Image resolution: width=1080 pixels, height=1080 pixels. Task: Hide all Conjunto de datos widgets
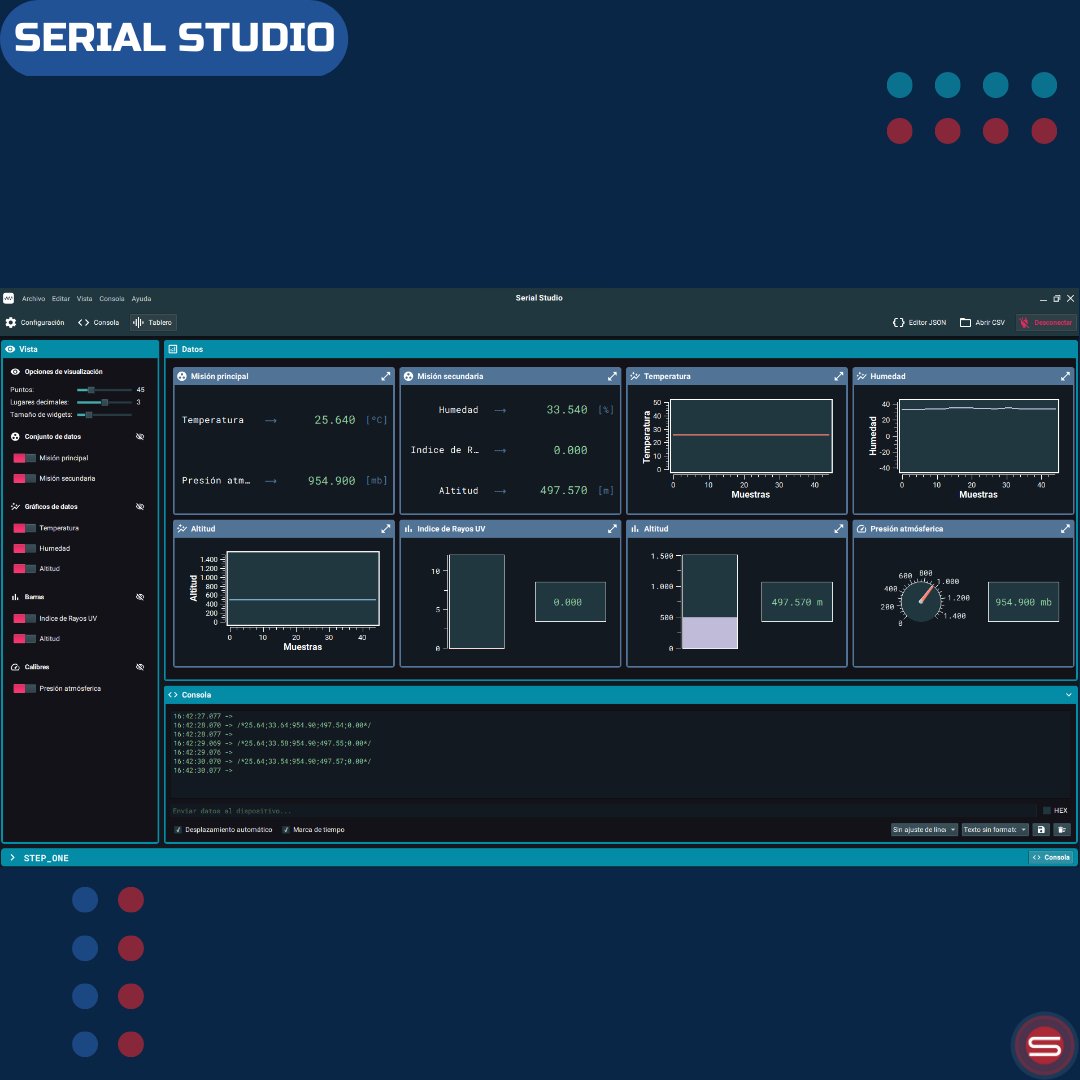pyautogui.click(x=140, y=437)
